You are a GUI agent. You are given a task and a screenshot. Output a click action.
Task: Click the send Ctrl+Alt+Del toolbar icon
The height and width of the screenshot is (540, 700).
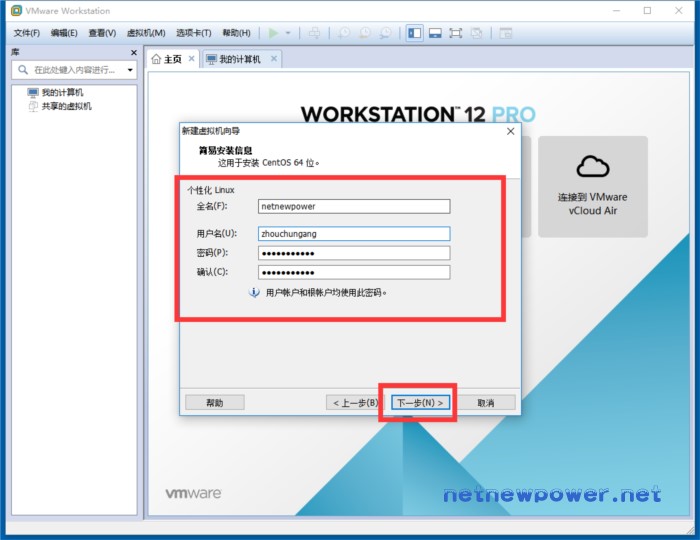[x=314, y=33]
